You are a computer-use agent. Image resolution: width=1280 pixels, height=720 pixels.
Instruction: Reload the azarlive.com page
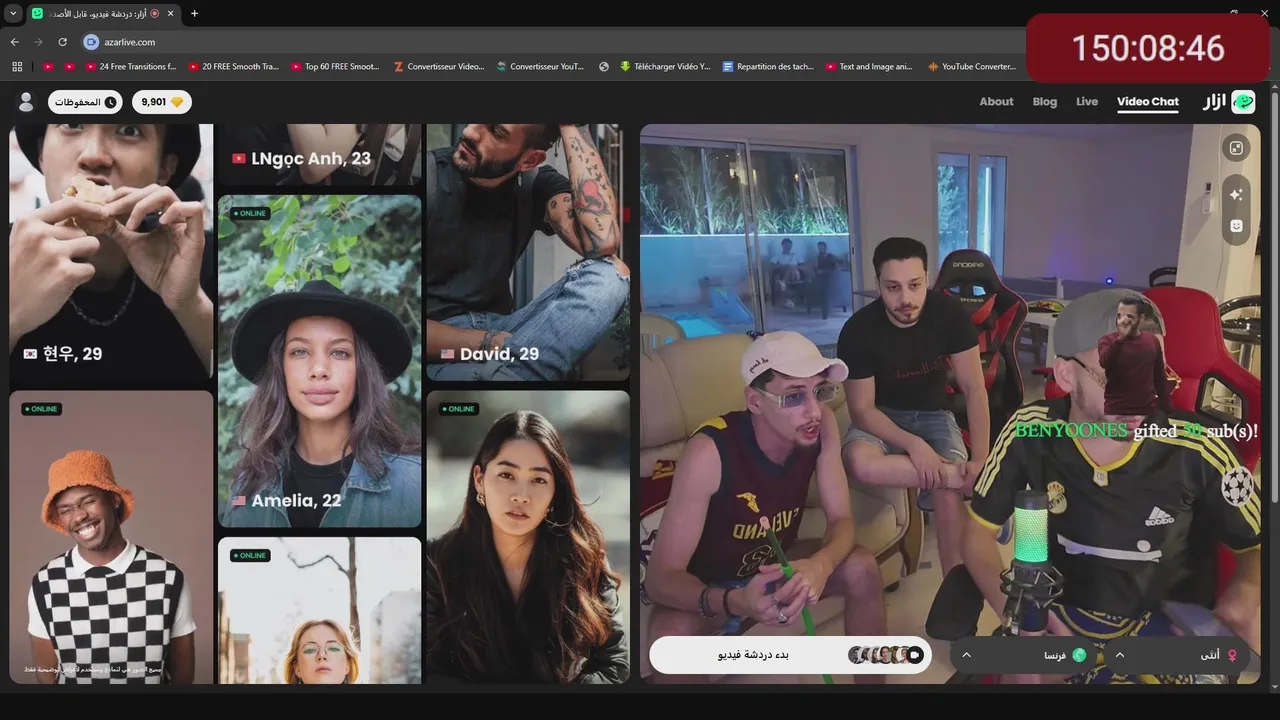tap(62, 42)
